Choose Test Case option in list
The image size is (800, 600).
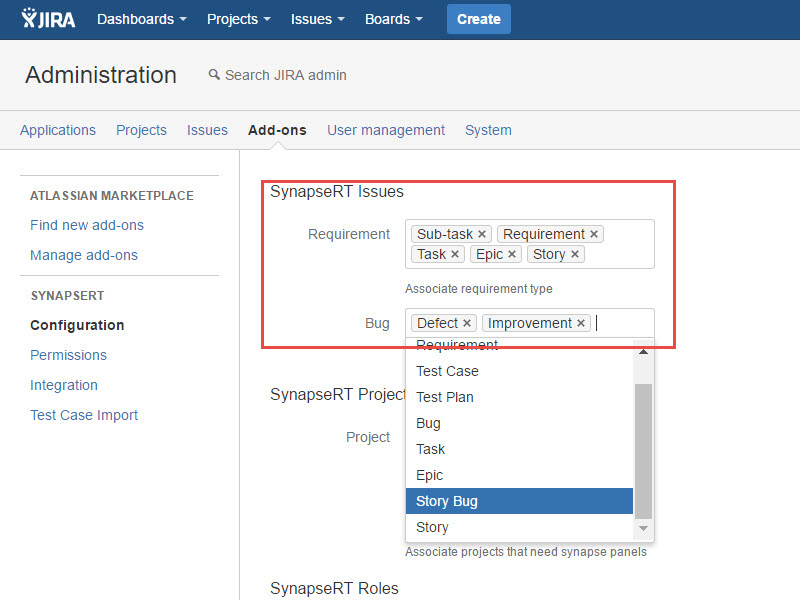447,371
